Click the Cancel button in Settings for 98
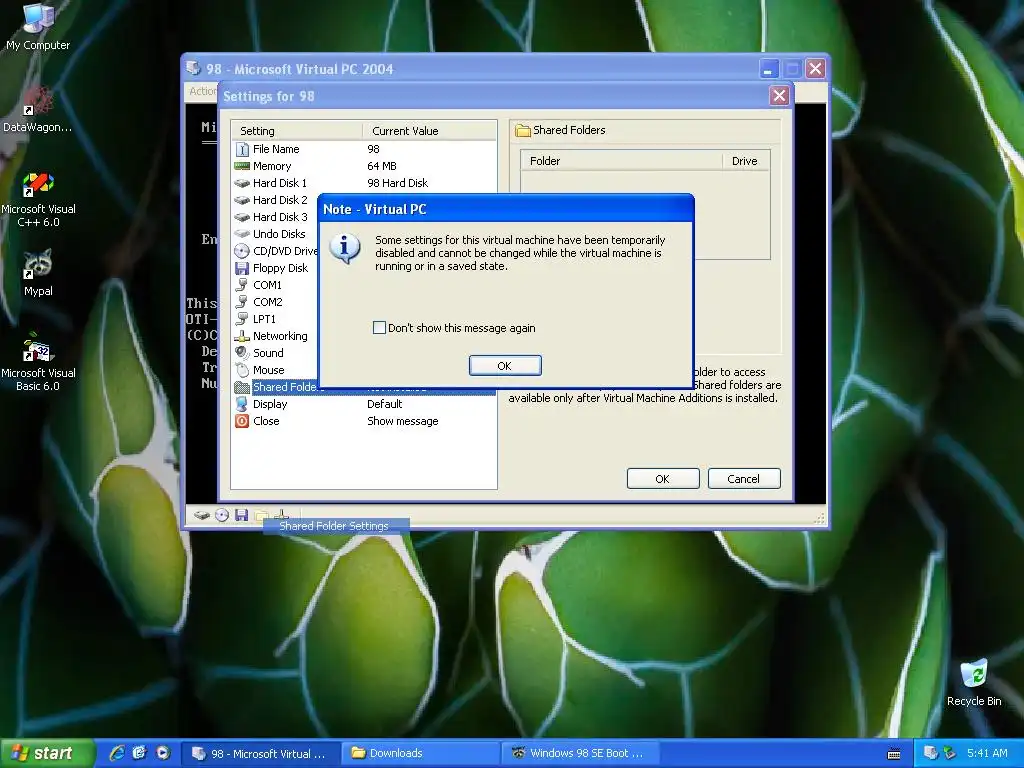Screen dimensions: 1024x768 (744, 479)
